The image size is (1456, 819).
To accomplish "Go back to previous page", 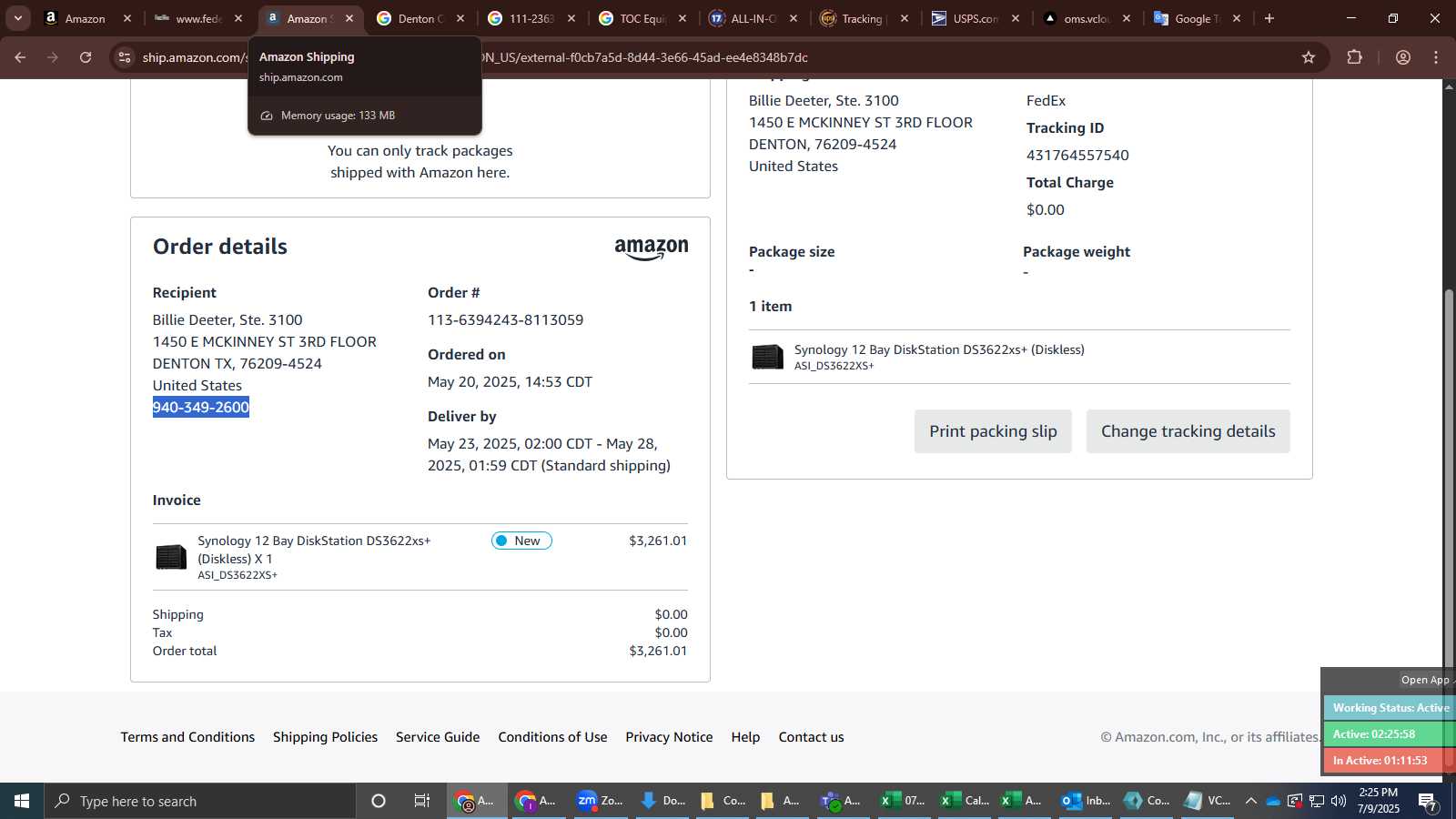I will [20, 57].
